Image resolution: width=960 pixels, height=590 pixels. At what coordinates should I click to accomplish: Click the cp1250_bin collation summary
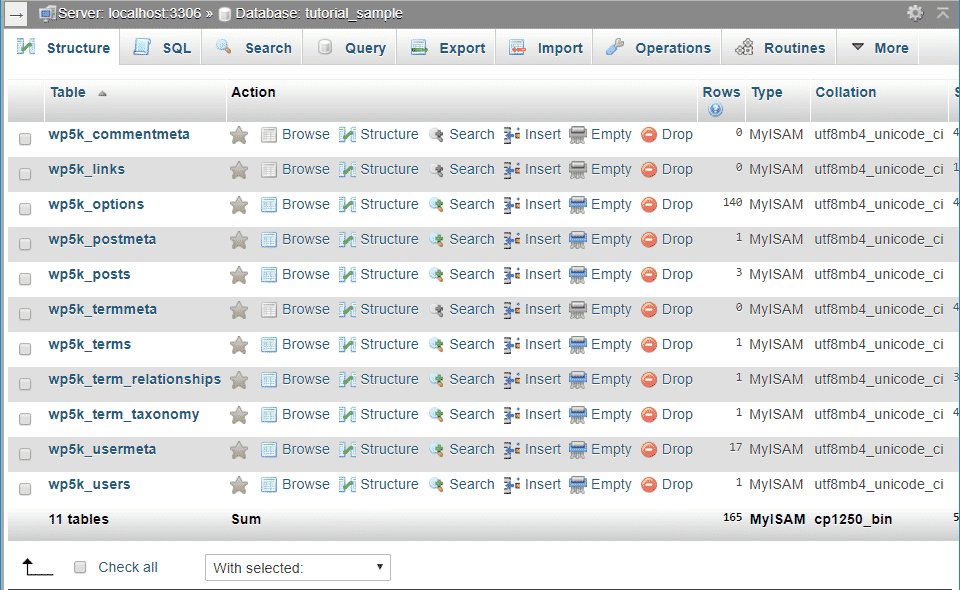[x=853, y=520]
